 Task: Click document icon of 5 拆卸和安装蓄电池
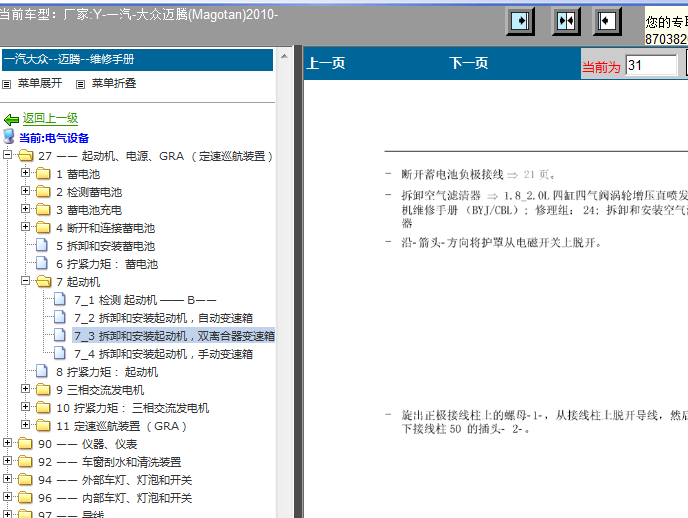pyautogui.click(x=42, y=245)
